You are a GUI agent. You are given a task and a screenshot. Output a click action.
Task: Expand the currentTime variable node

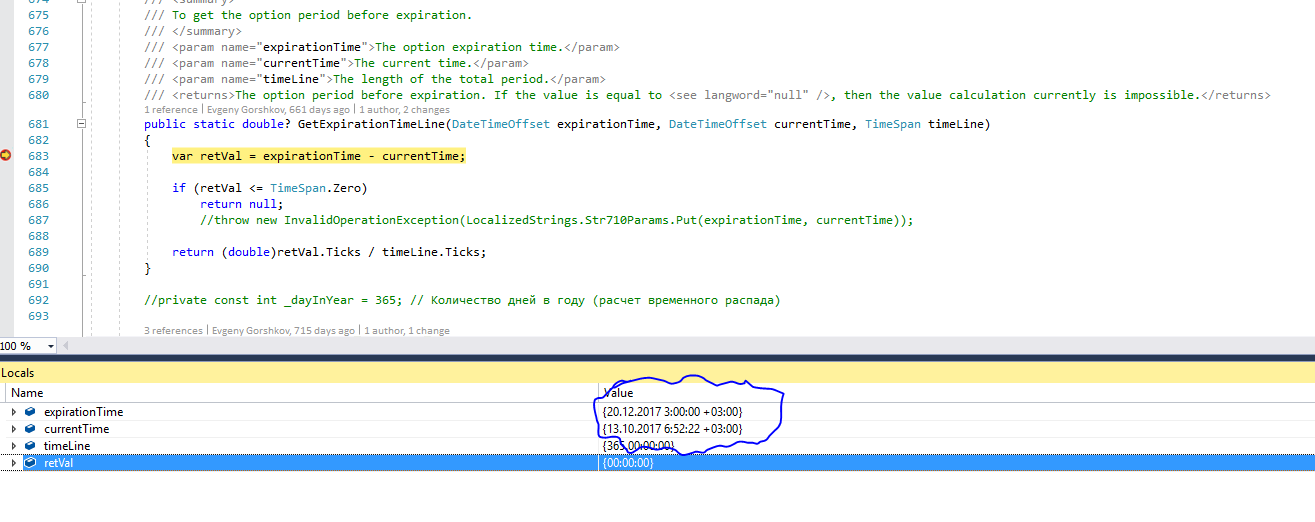tap(13, 429)
